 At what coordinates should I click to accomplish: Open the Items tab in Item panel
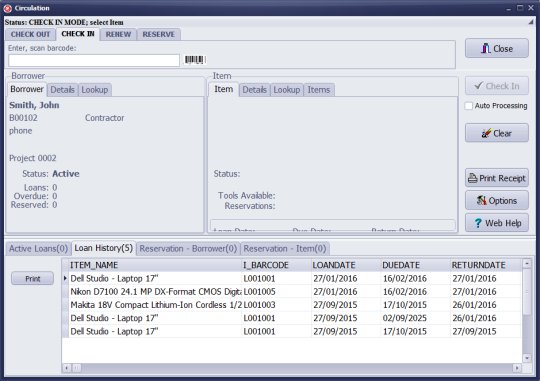(x=319, y=90)
